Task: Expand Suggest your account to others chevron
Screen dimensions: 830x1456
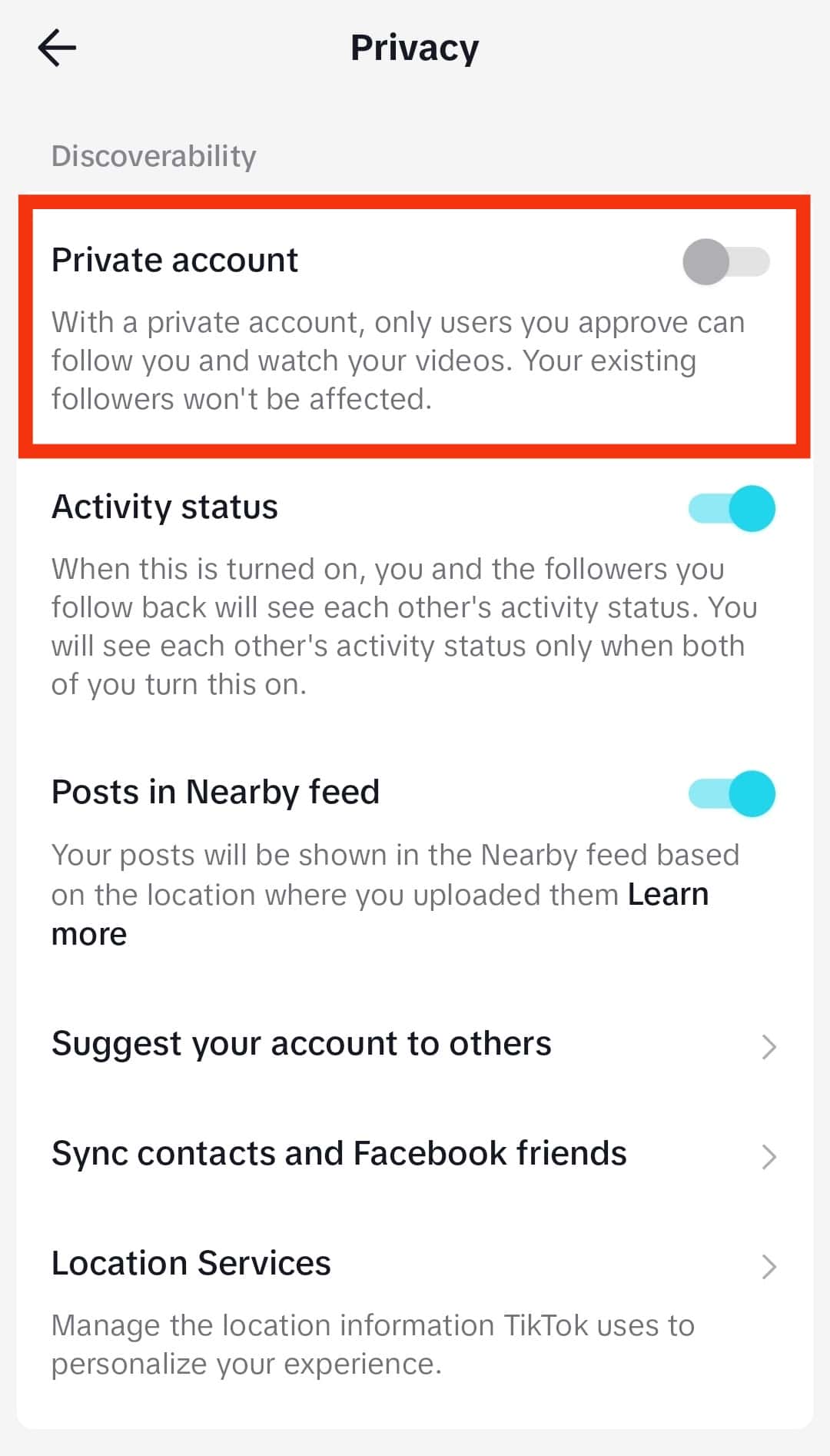Action: pos(769,1046)
